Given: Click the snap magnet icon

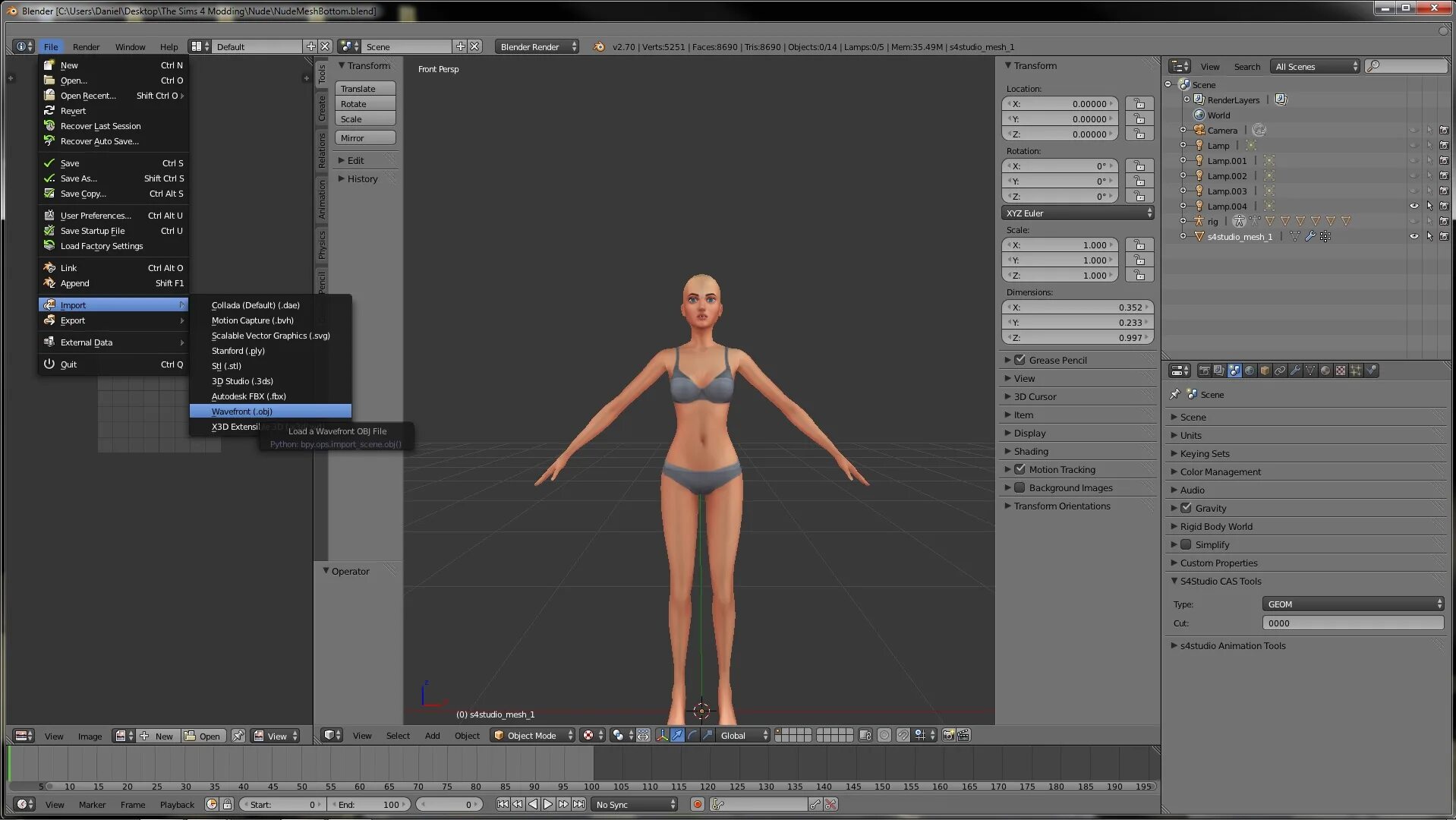Looking at the screenshot, I should click(x=903, y=735).
